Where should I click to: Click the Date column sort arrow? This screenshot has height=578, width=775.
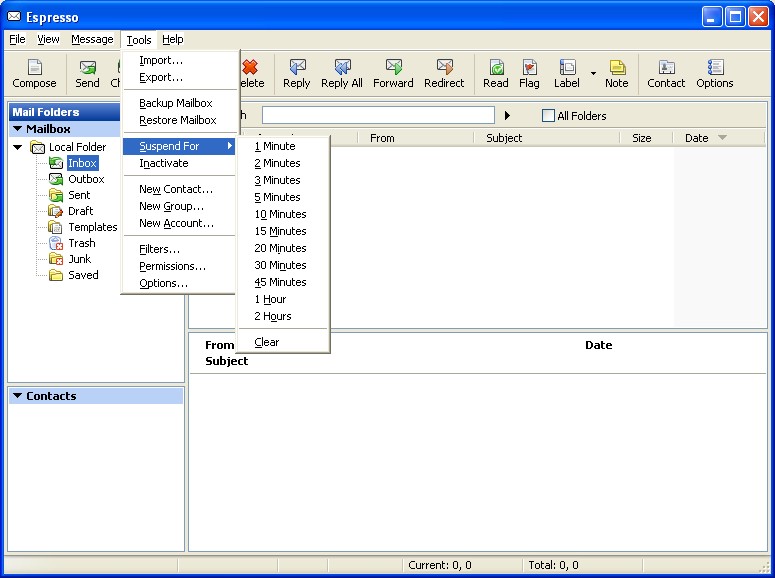pos(722,137)
